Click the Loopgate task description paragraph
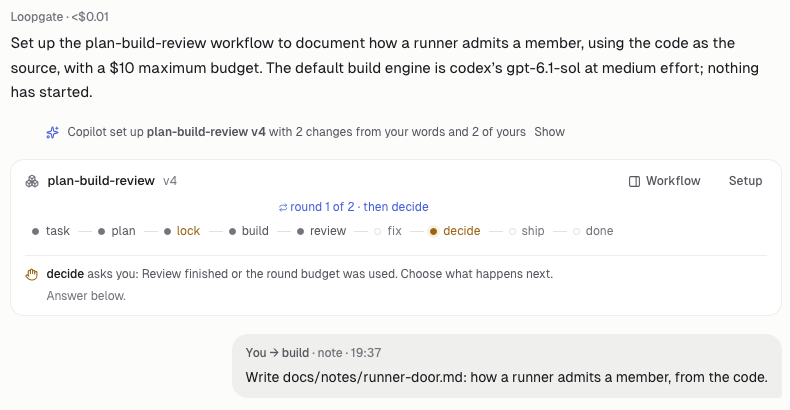Screen dimensions: 790x410 pos(385,68)
